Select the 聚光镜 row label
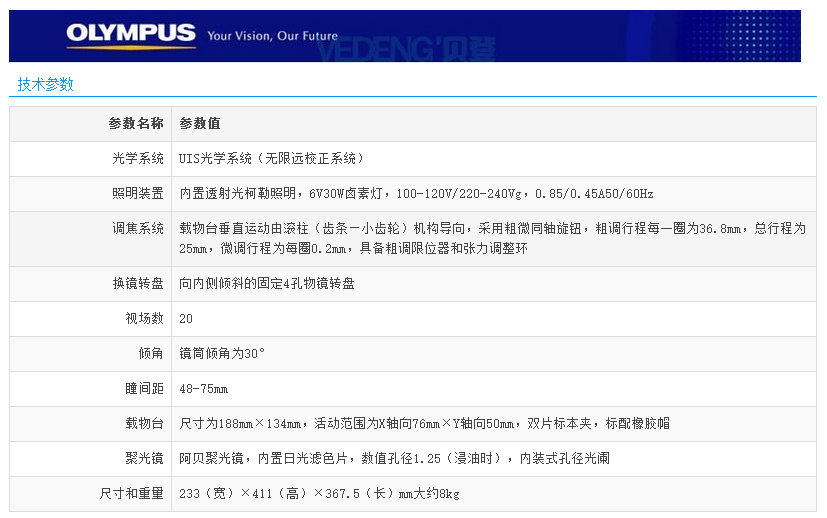 [x=145, y=458]
